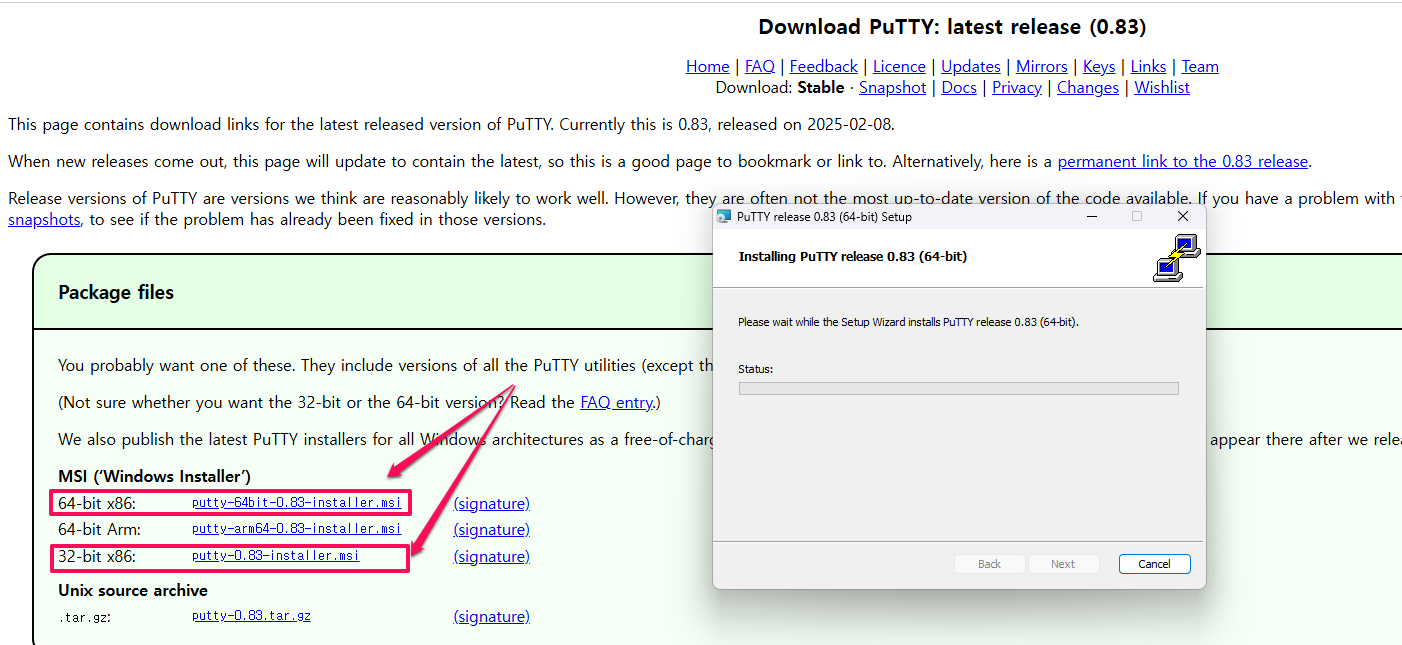Download putty-64bit-0.83-installer.msi

pos(296,502)
